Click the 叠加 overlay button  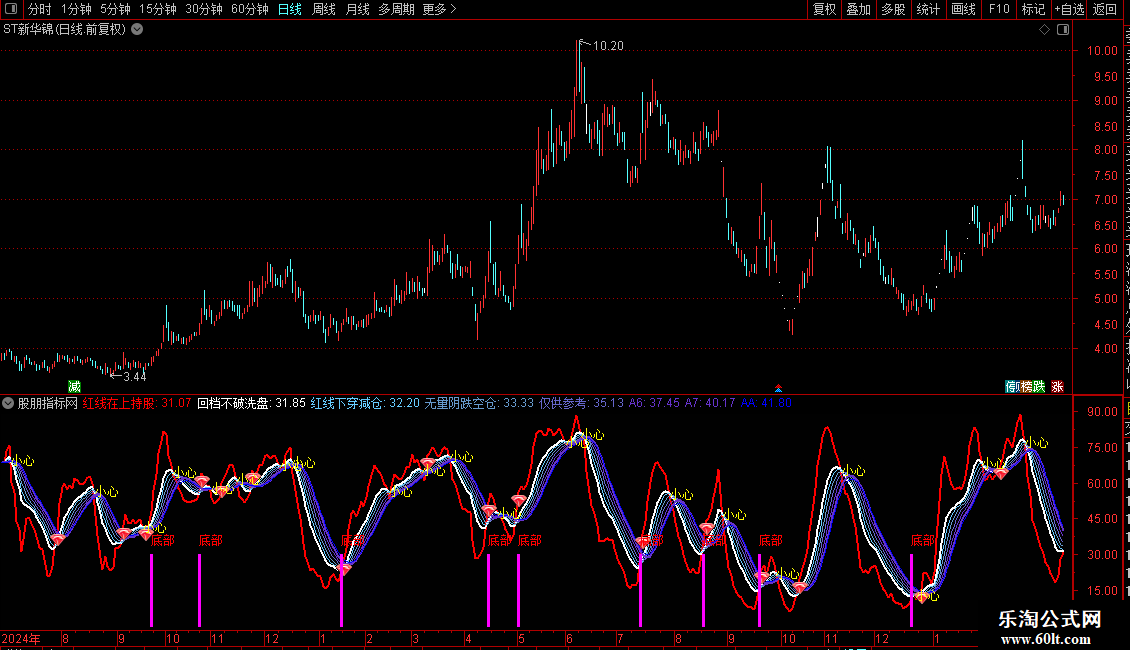point(858,9)
